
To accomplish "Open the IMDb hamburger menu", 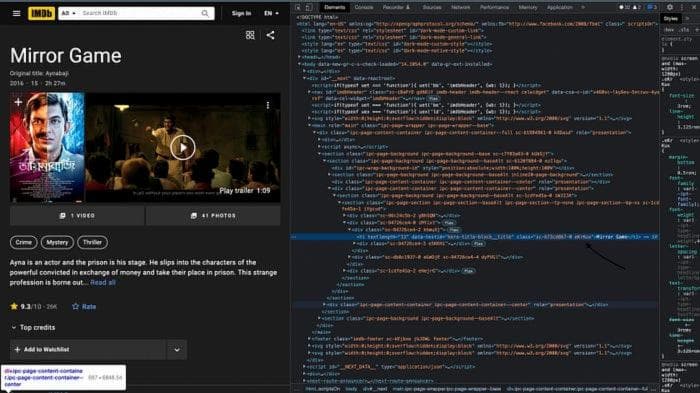I will [x=17, y=13].
